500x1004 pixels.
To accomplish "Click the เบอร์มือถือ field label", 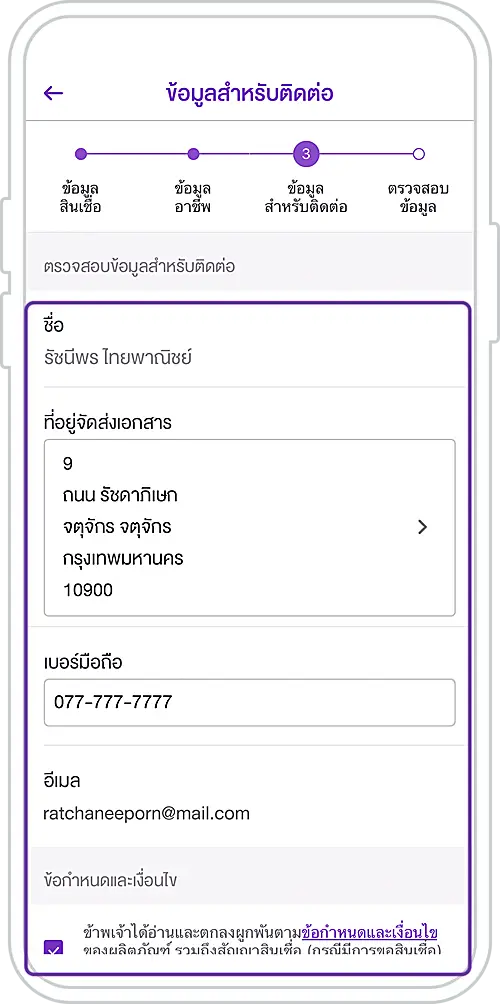I will pos(83,663).
